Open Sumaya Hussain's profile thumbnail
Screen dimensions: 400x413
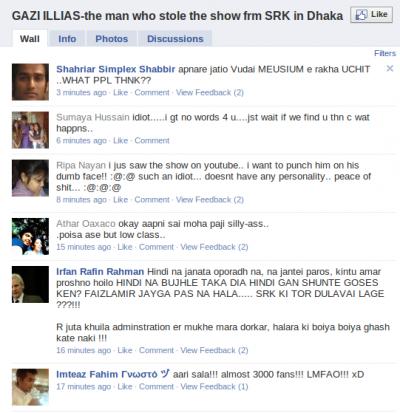[x=30, y=130]
